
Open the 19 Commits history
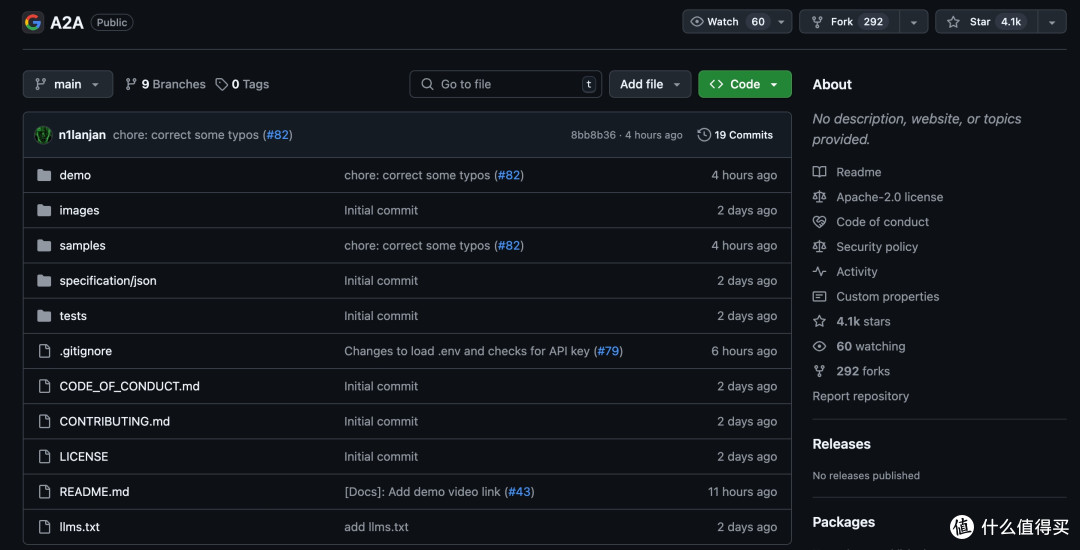click(735, 135)
